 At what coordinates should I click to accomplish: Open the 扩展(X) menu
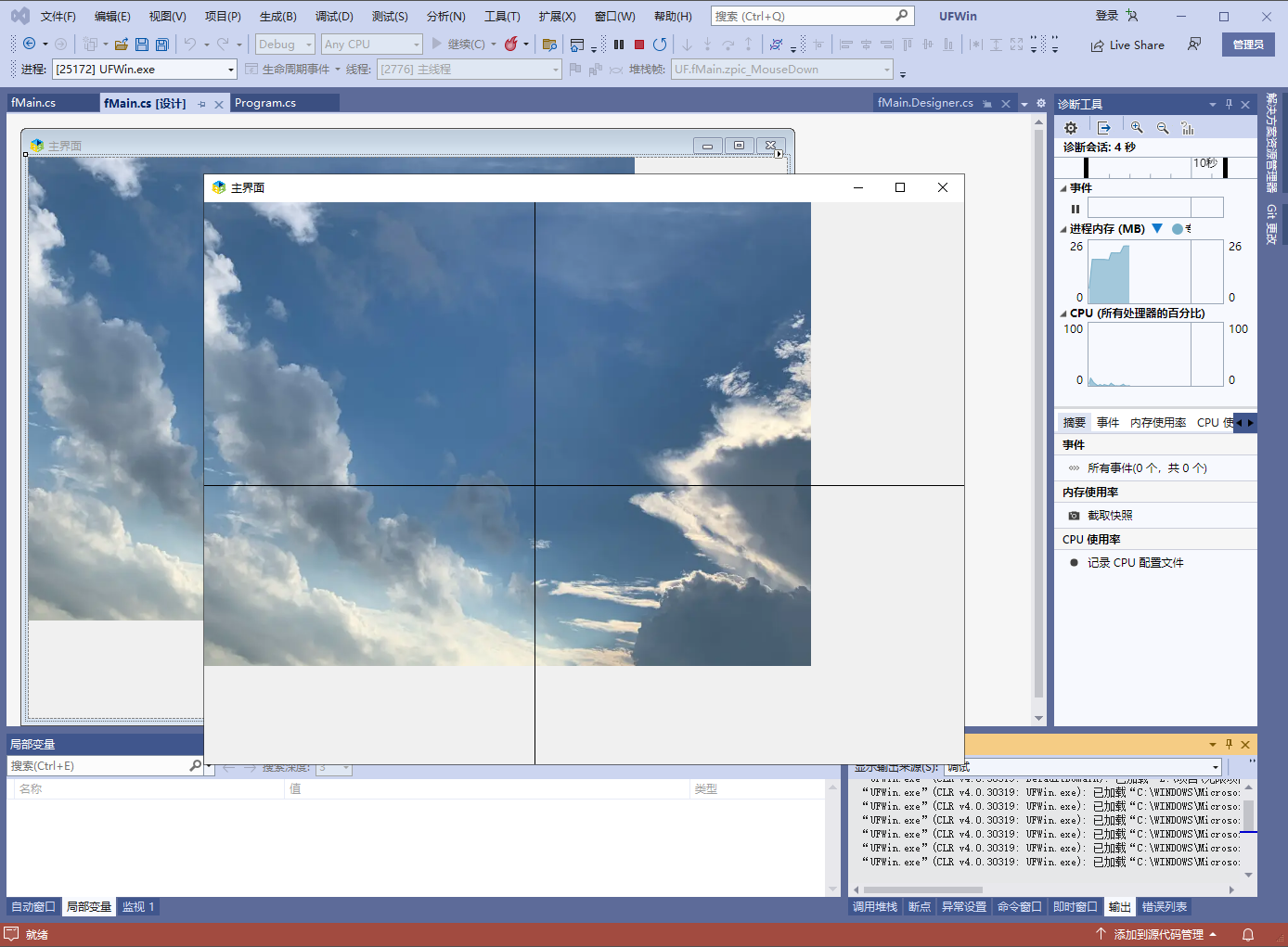tap(557, 16)
